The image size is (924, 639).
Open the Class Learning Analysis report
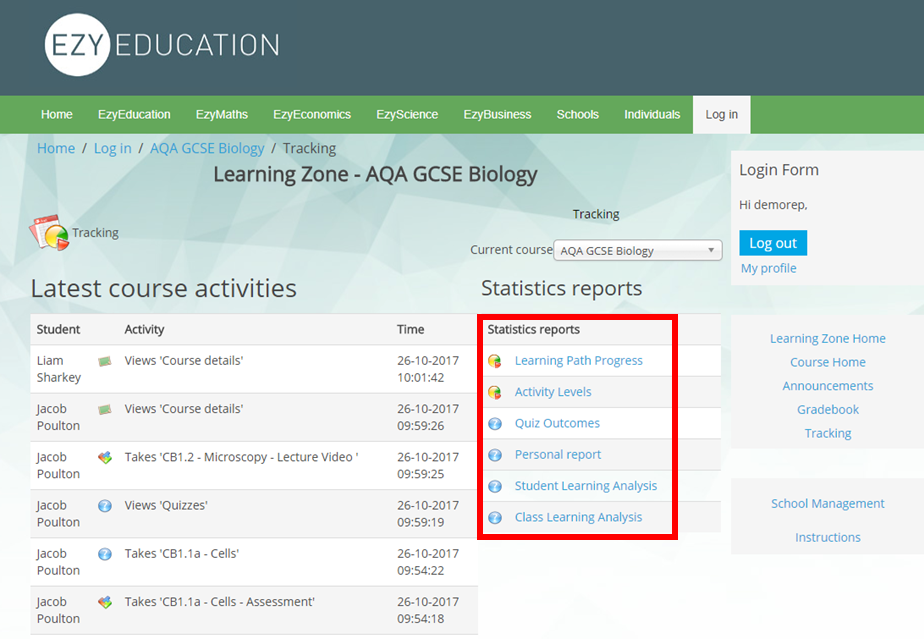[x=578, y=517]
